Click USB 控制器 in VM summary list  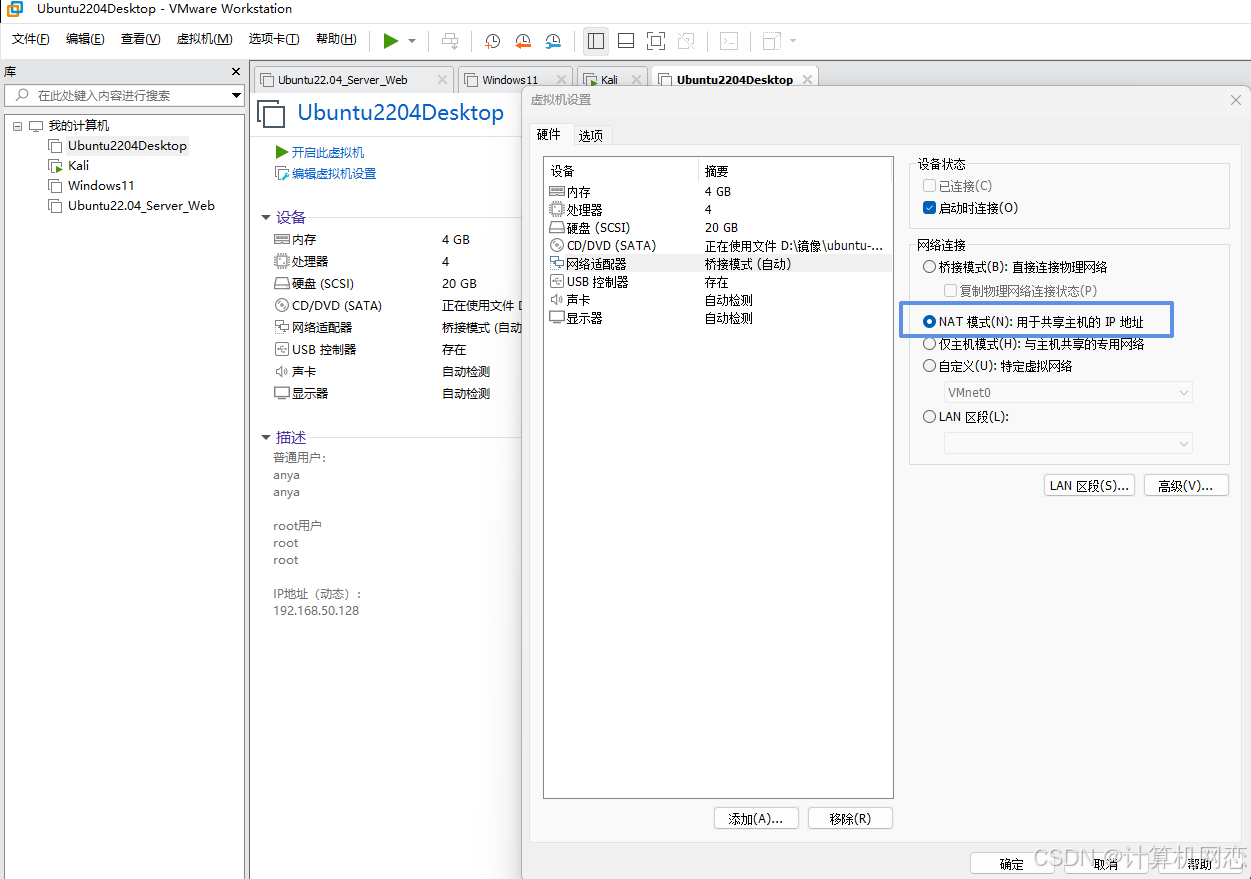pos(324,349)
